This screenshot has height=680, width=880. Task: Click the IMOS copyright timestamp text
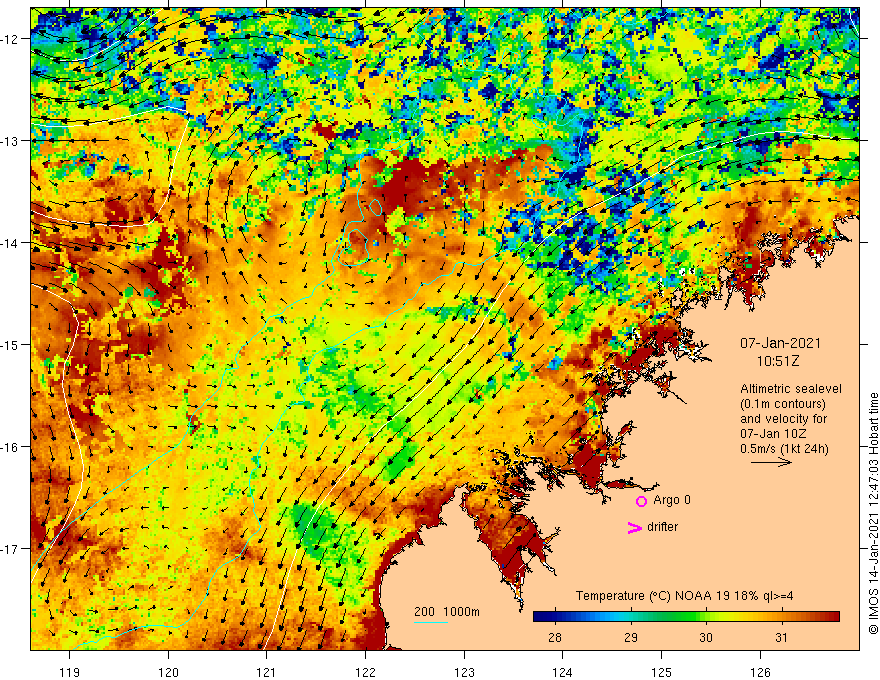(873, 513)
